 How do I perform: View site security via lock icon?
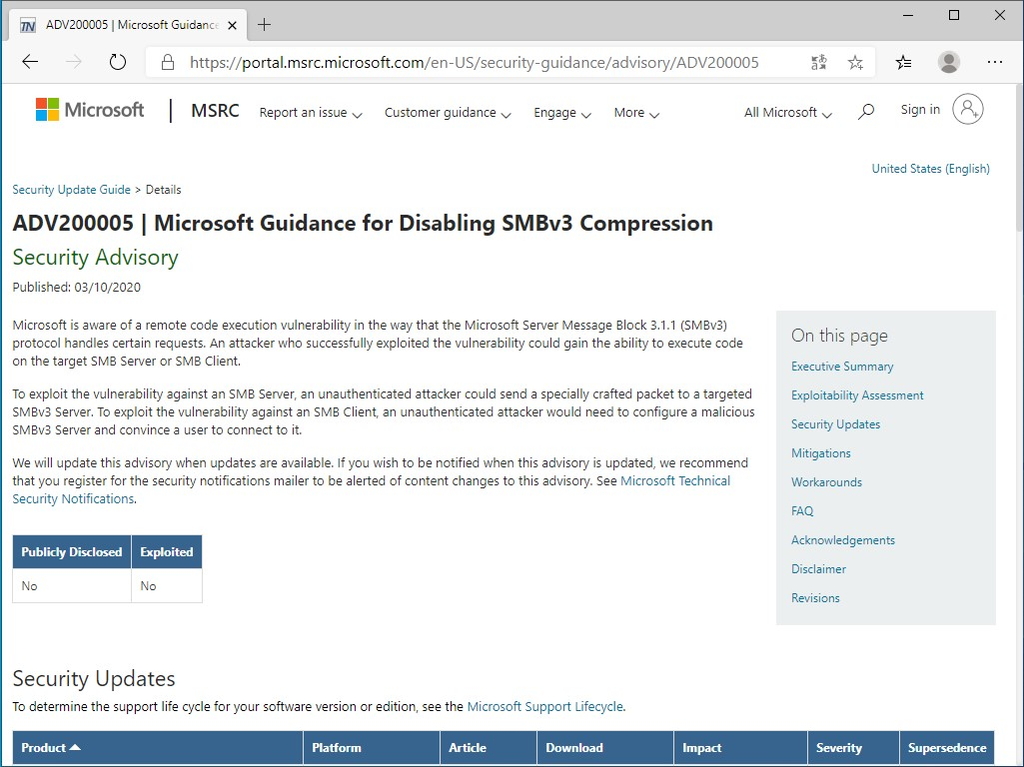click(x=166, y=61)
